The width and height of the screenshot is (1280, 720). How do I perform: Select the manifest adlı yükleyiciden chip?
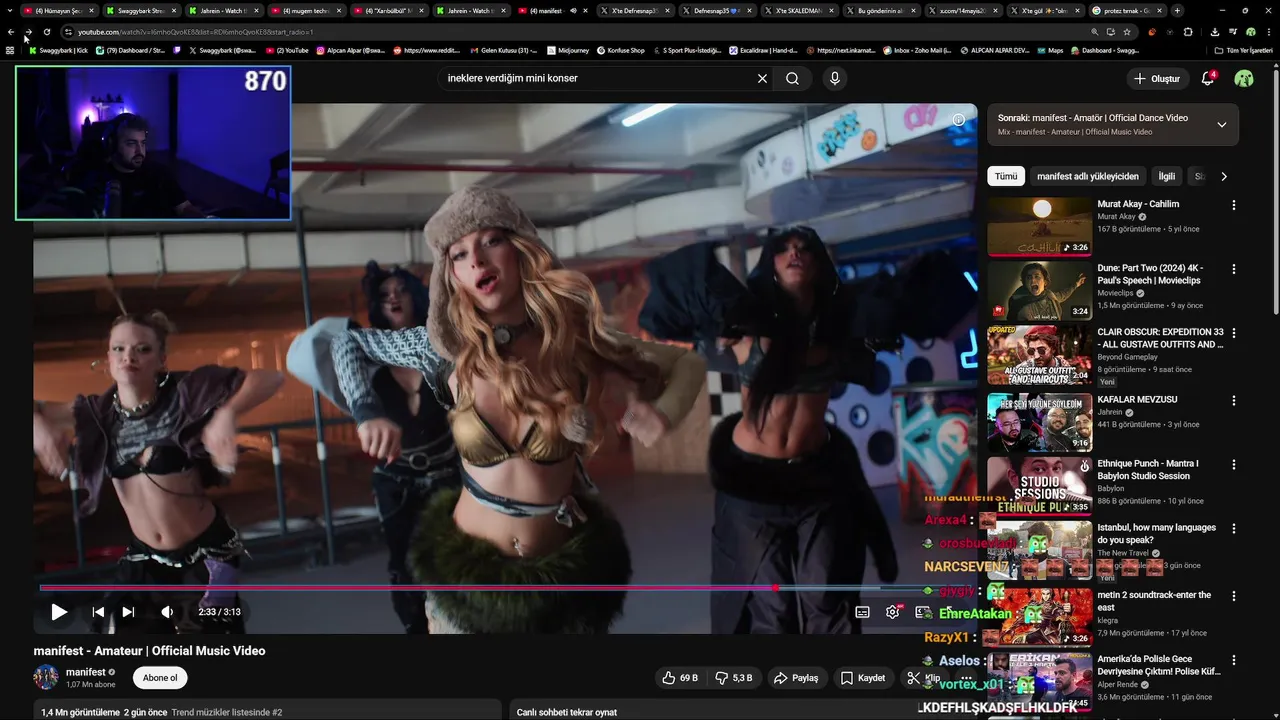pyautogui.click(x=1088, y=176)
